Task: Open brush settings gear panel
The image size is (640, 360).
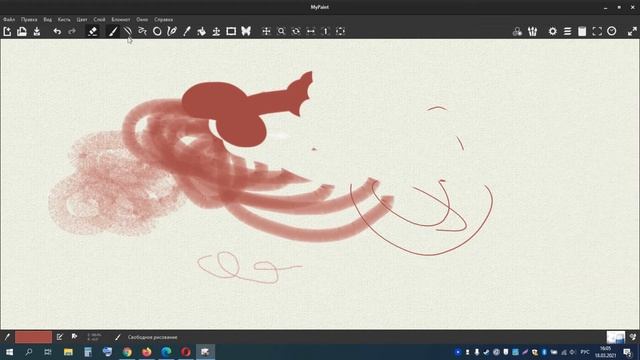Action: point(553,31)
